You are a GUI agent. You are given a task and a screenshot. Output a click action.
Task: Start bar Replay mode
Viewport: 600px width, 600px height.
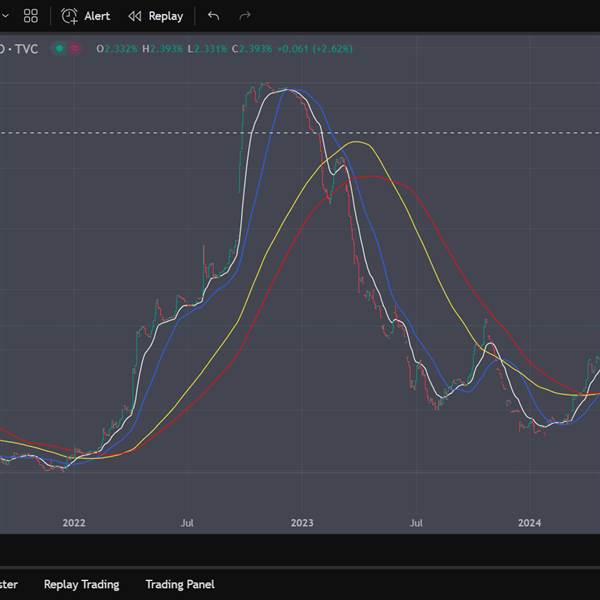(x=156, y=16)
